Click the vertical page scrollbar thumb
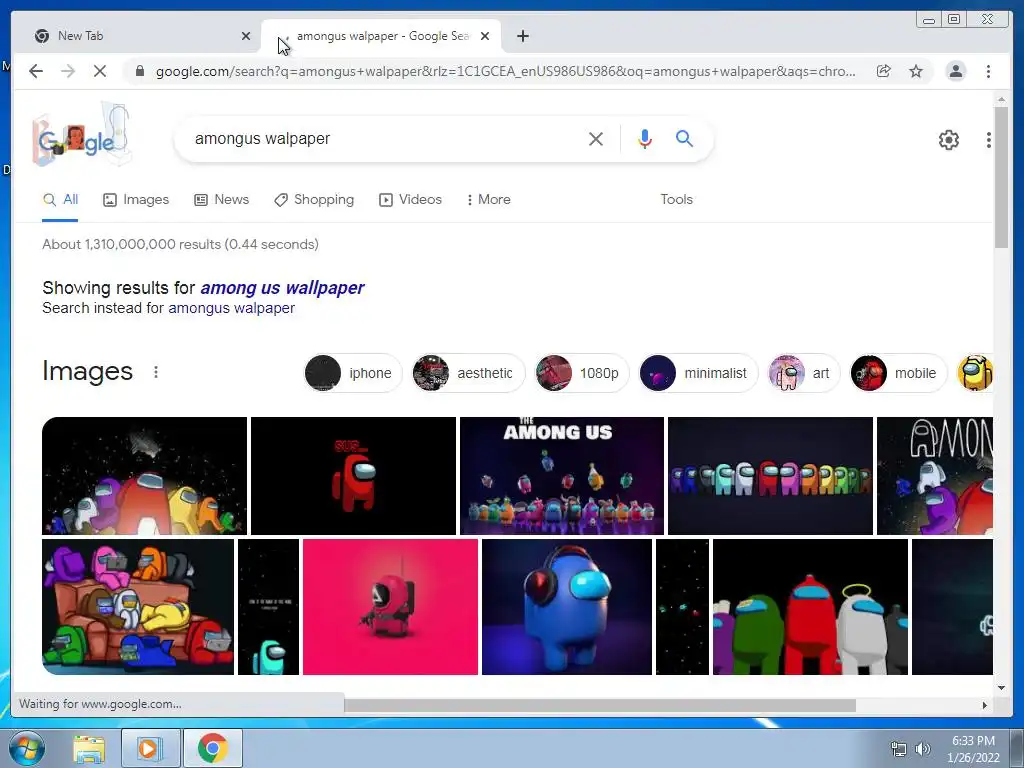This screenshot has width=1024, height=768. 1001,177
